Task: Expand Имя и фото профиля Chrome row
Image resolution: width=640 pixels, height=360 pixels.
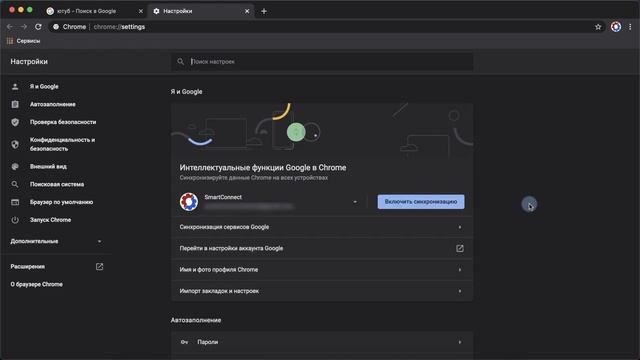Action: point(322,269)
